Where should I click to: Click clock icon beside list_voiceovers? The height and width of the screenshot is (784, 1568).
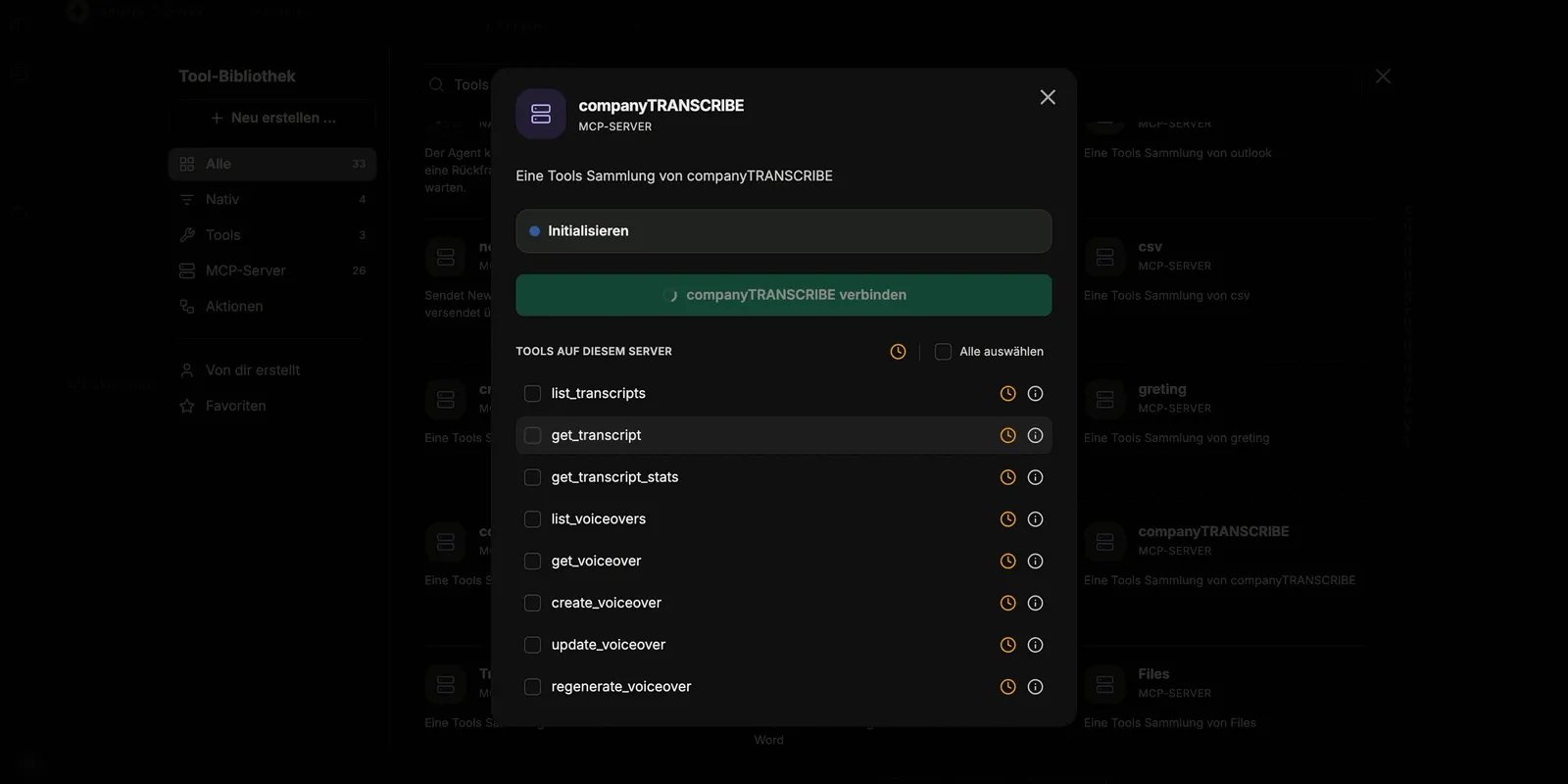(x=1007, y=519)
